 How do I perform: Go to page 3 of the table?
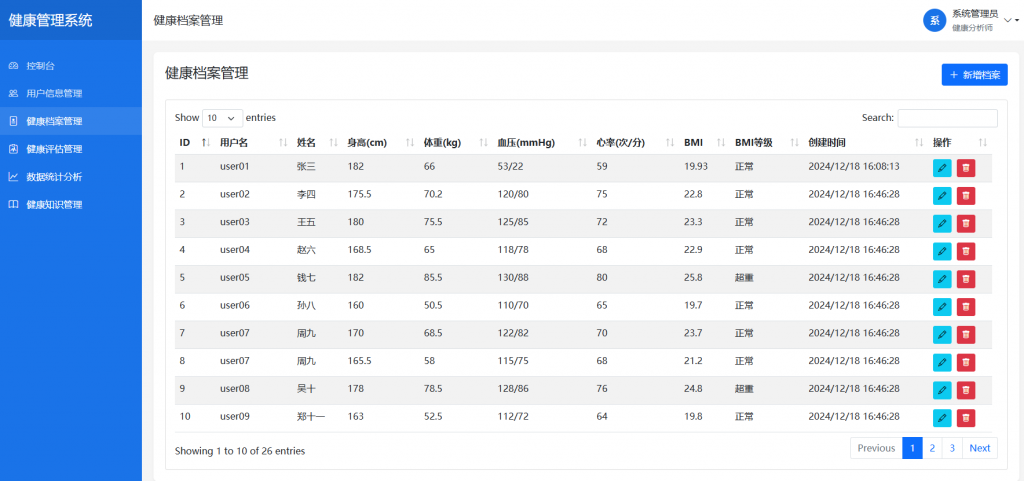(952, 448)
